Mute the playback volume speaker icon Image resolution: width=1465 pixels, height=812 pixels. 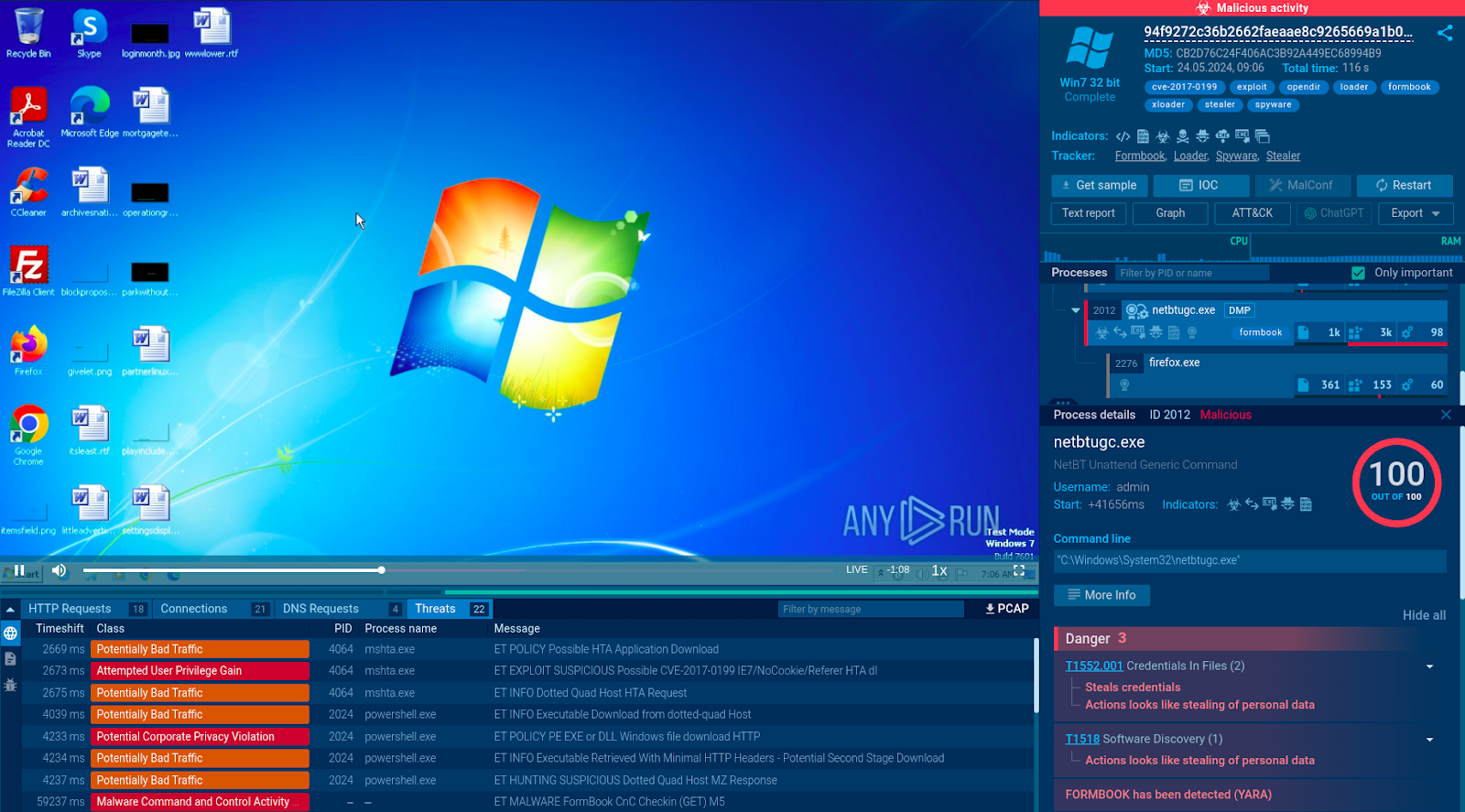(x=60, y=570)
